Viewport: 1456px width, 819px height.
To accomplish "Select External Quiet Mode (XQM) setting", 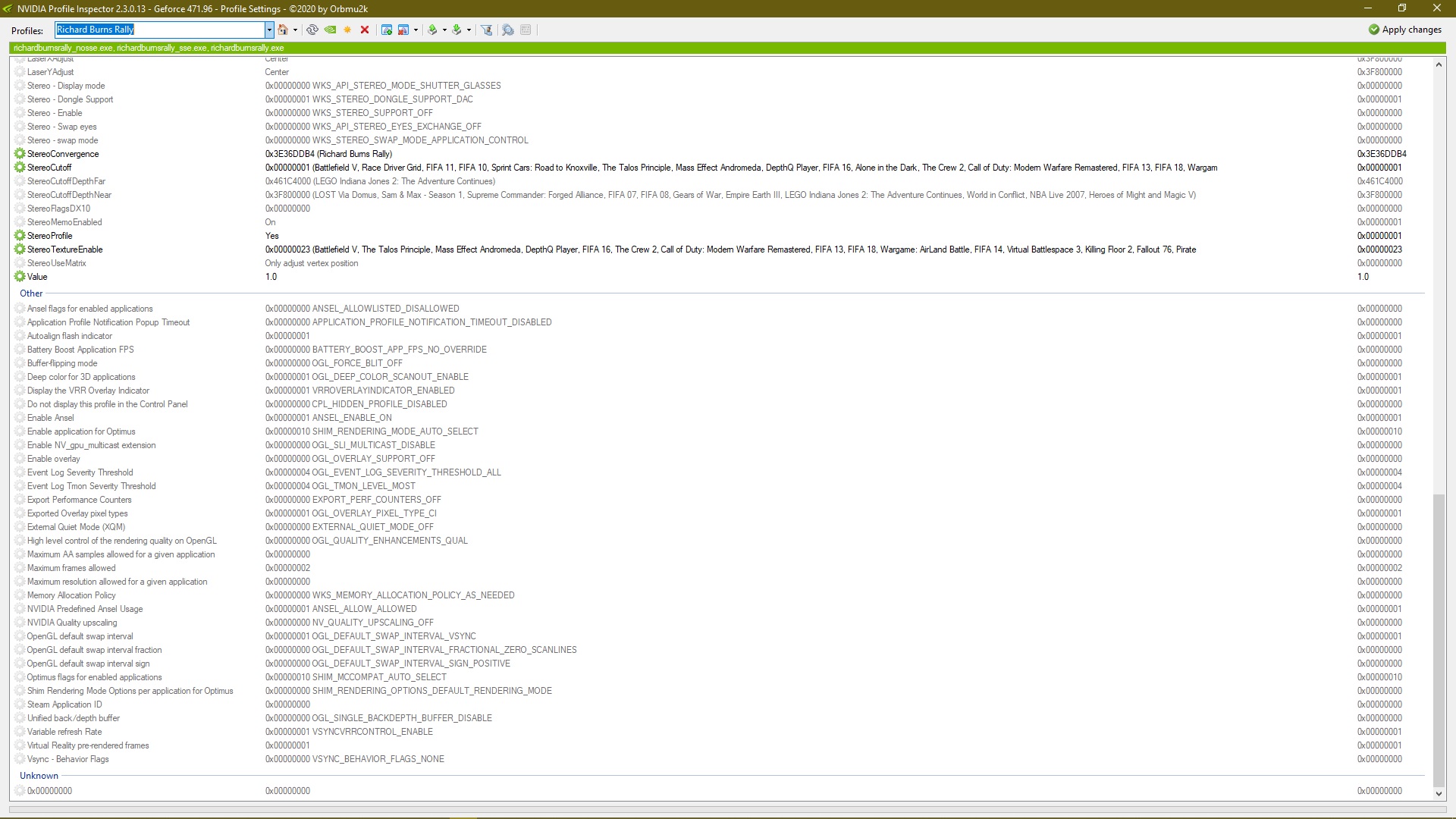I will coord(76,527).
